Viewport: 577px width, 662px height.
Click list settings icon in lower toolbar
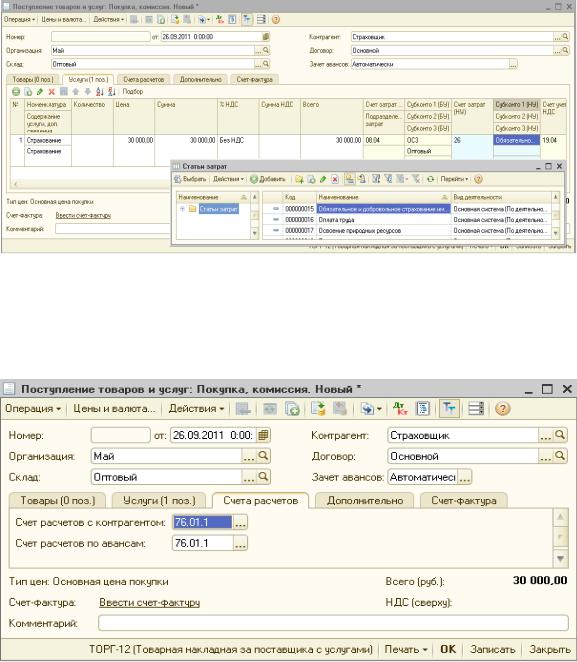click(476, 409)
